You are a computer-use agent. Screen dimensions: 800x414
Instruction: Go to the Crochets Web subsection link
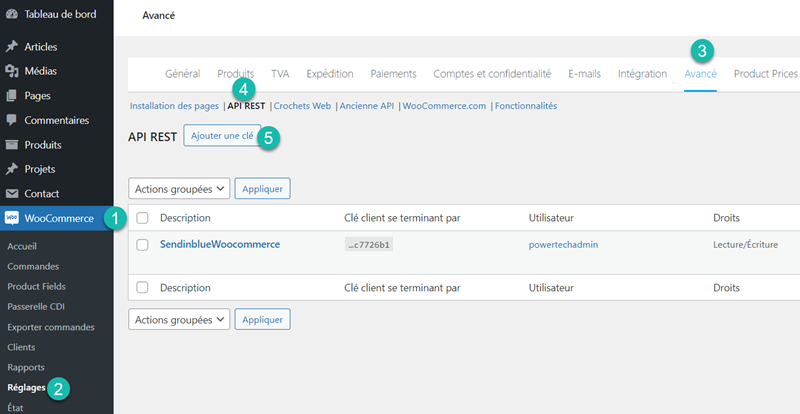point(302,106)
